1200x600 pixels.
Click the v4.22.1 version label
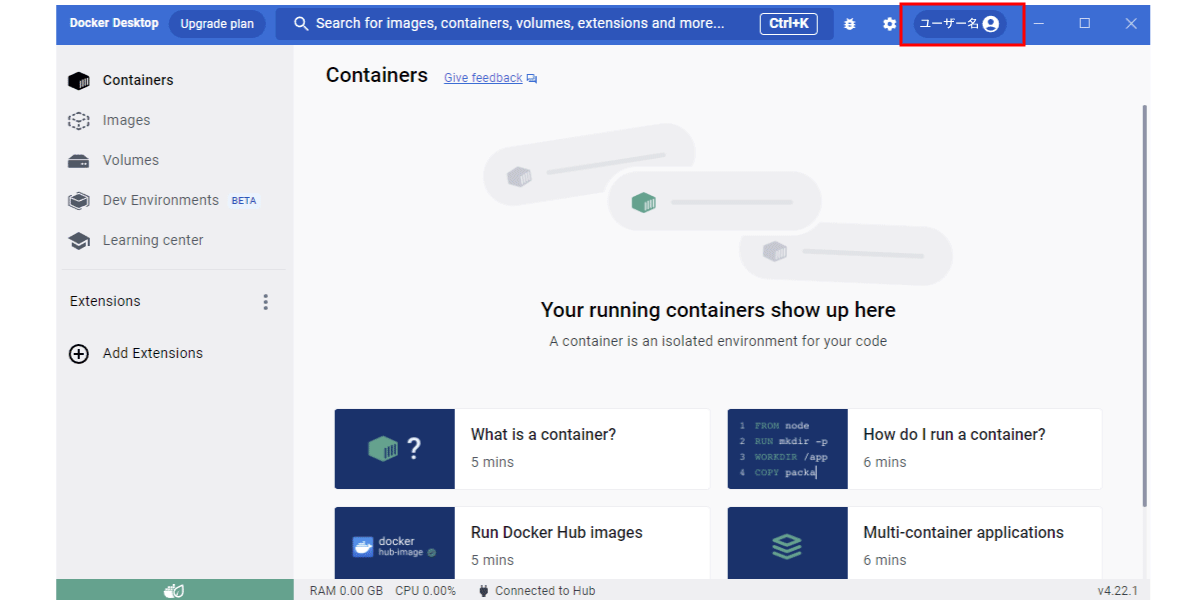1117,591
